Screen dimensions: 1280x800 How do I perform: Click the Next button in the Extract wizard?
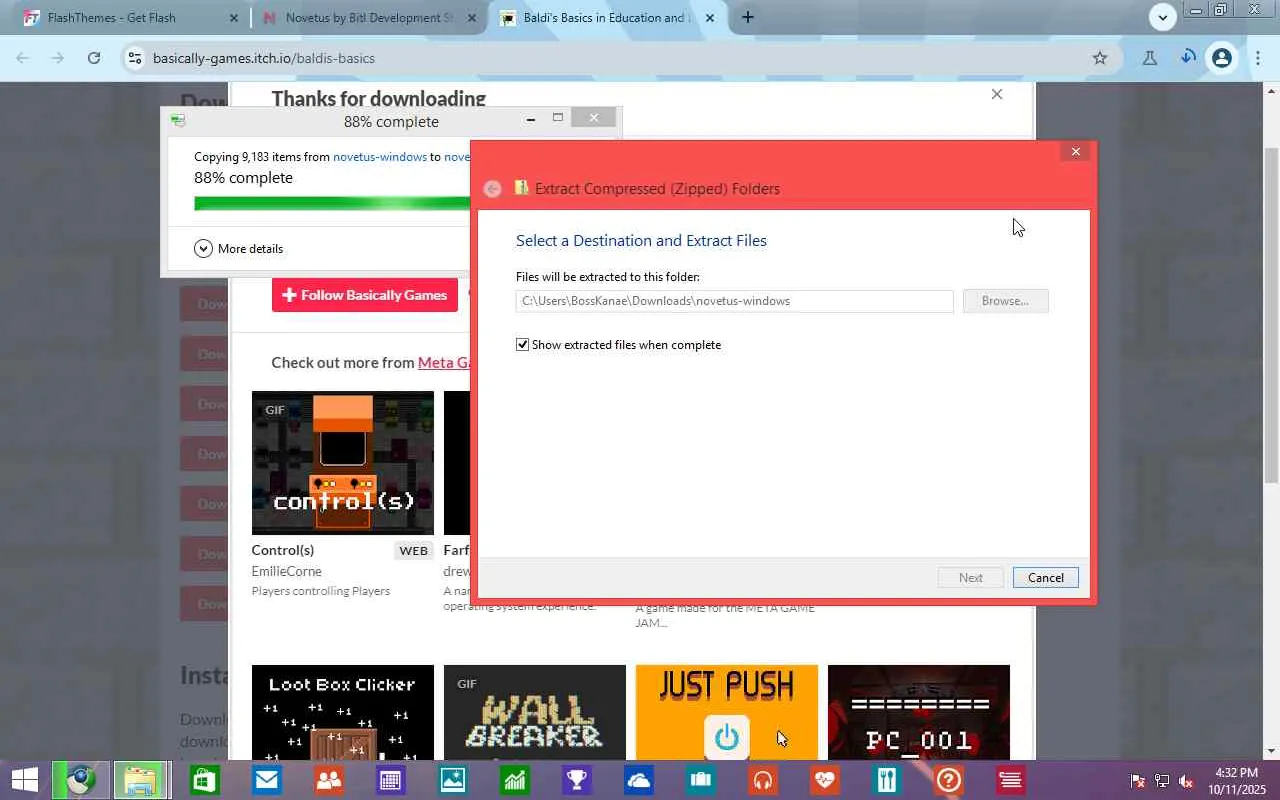coord(970,578)
